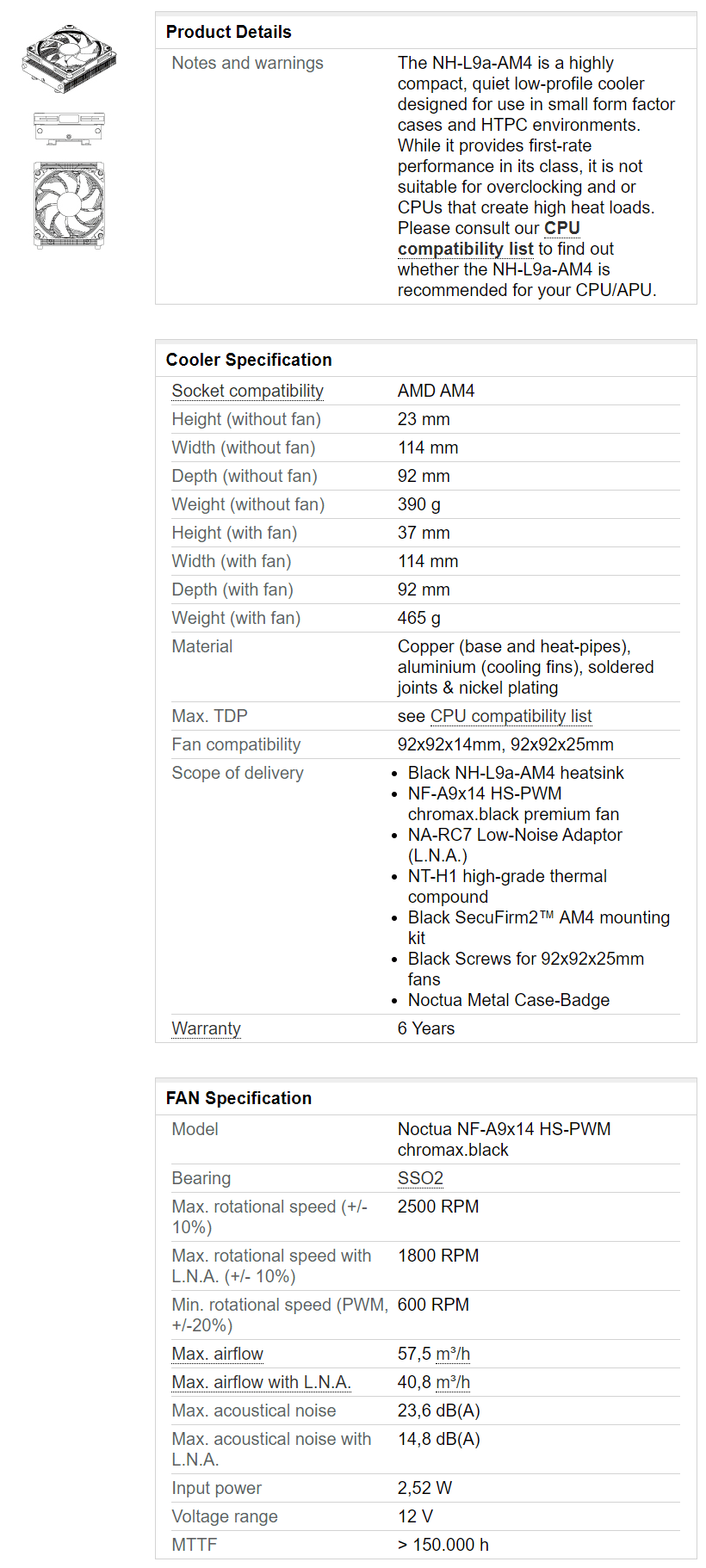Click the 6 Years warranty value

tap(426, 1028)
